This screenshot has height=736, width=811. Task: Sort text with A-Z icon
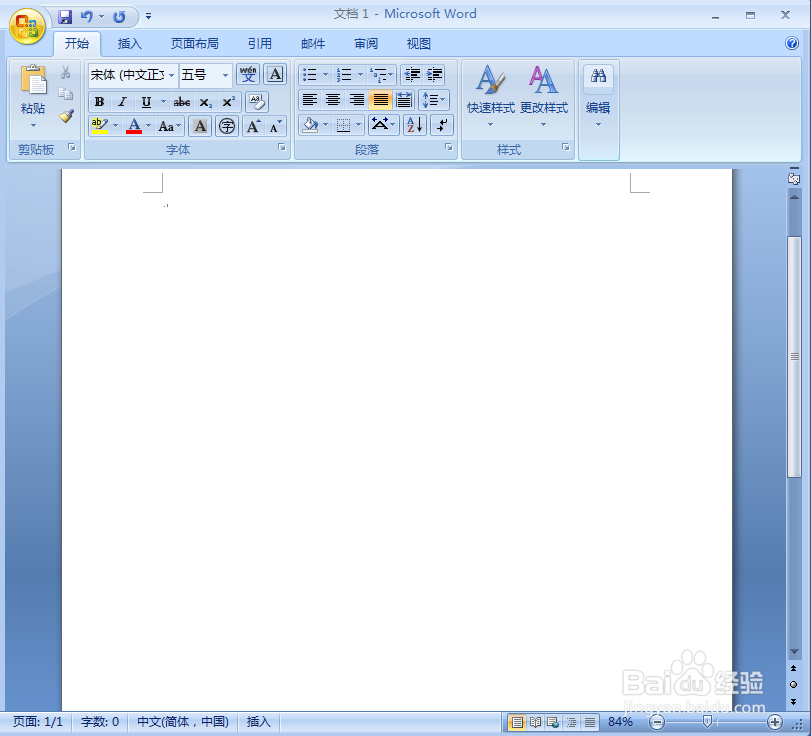pyautogui.click(x=415, y=125)
